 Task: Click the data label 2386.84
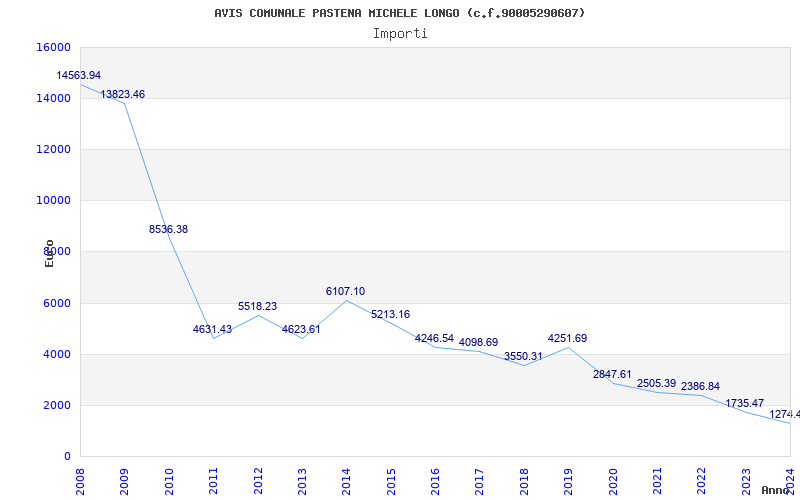pos(701,387)
